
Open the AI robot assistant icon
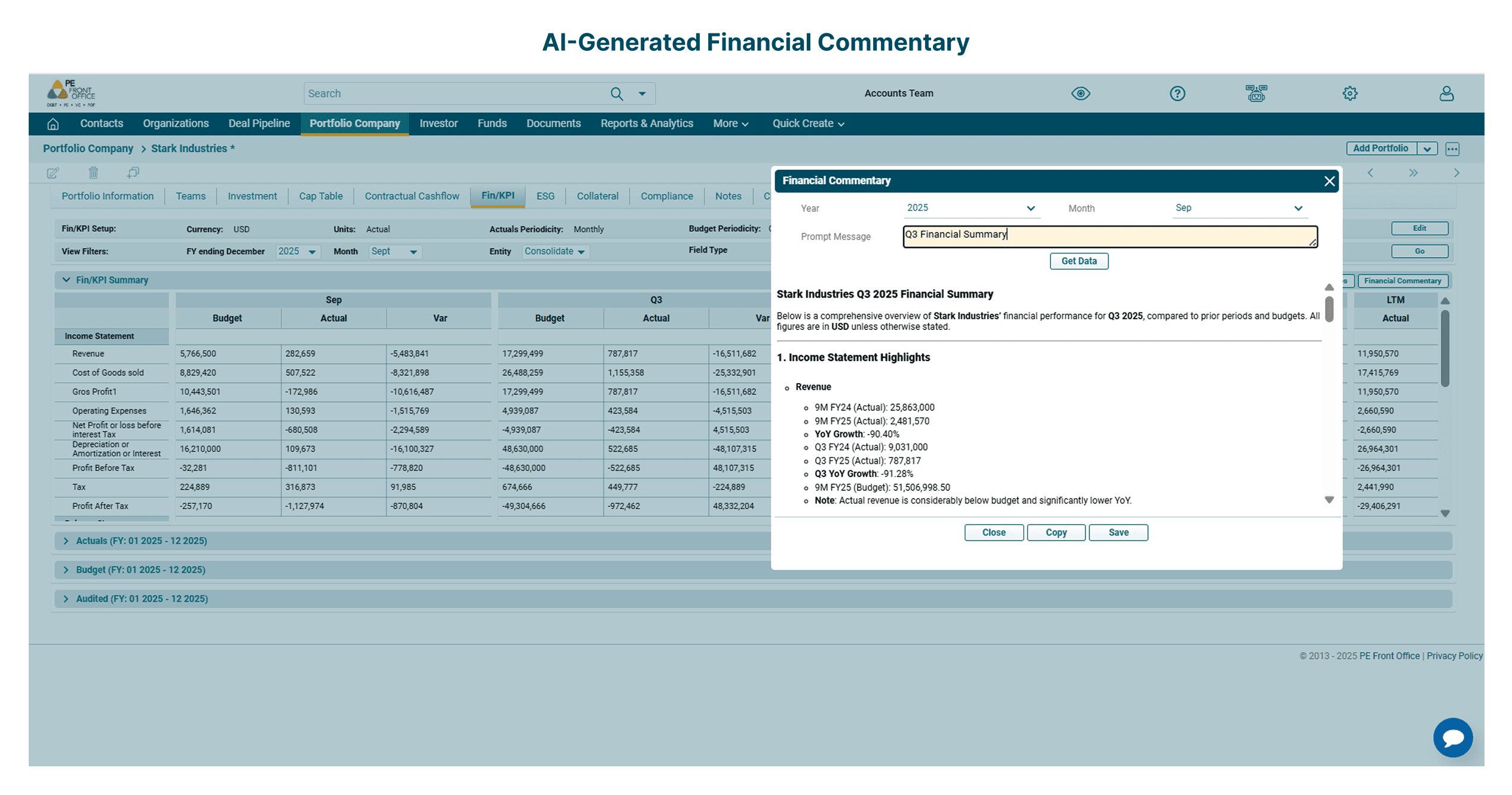tap(1256, 93)
